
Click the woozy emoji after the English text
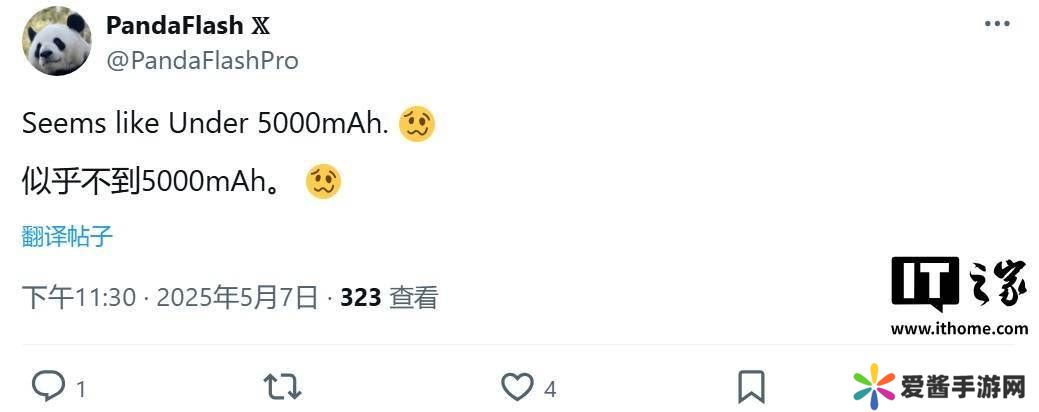417,124
